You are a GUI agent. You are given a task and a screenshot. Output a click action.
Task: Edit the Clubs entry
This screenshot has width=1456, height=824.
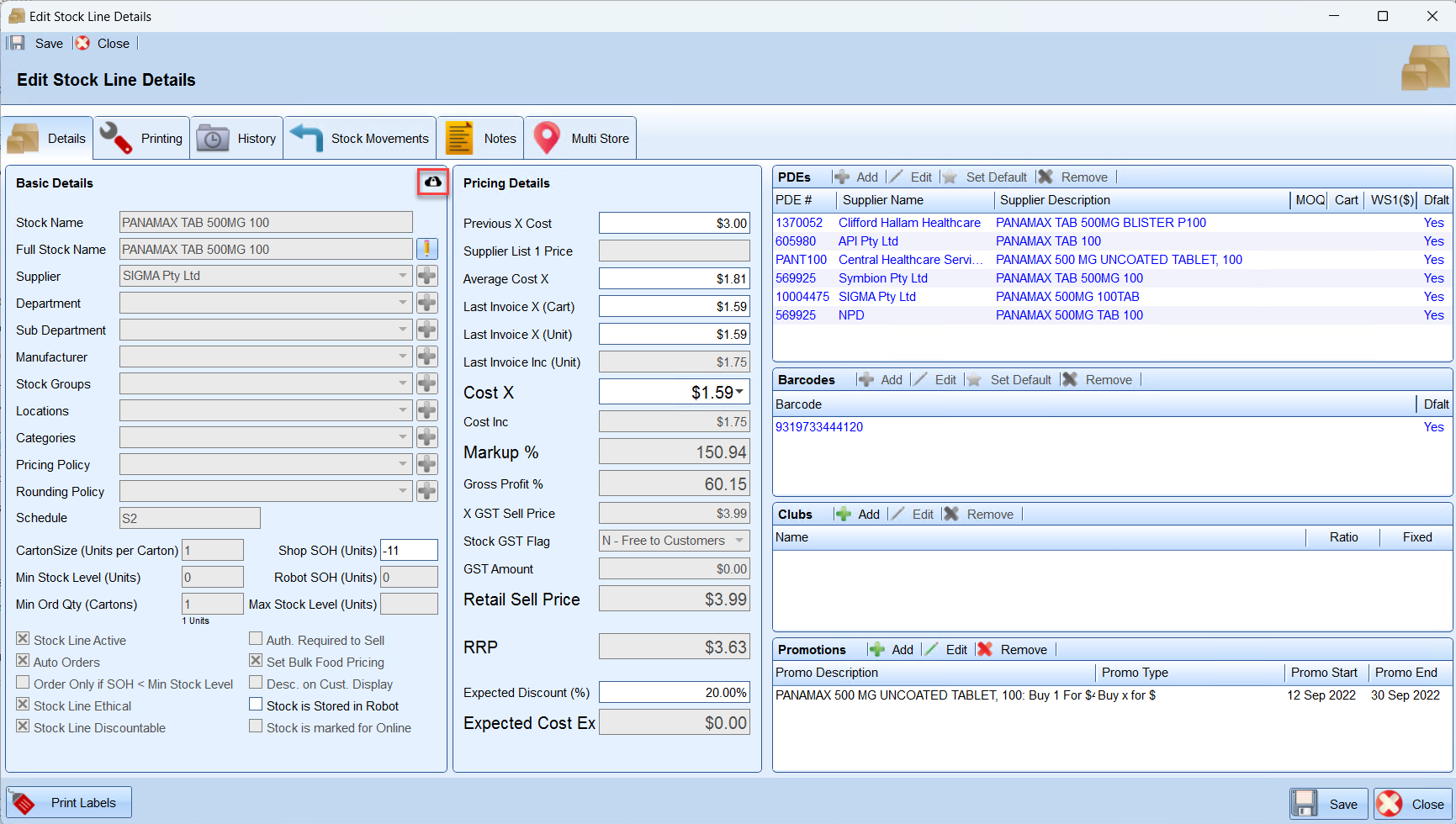913,514
